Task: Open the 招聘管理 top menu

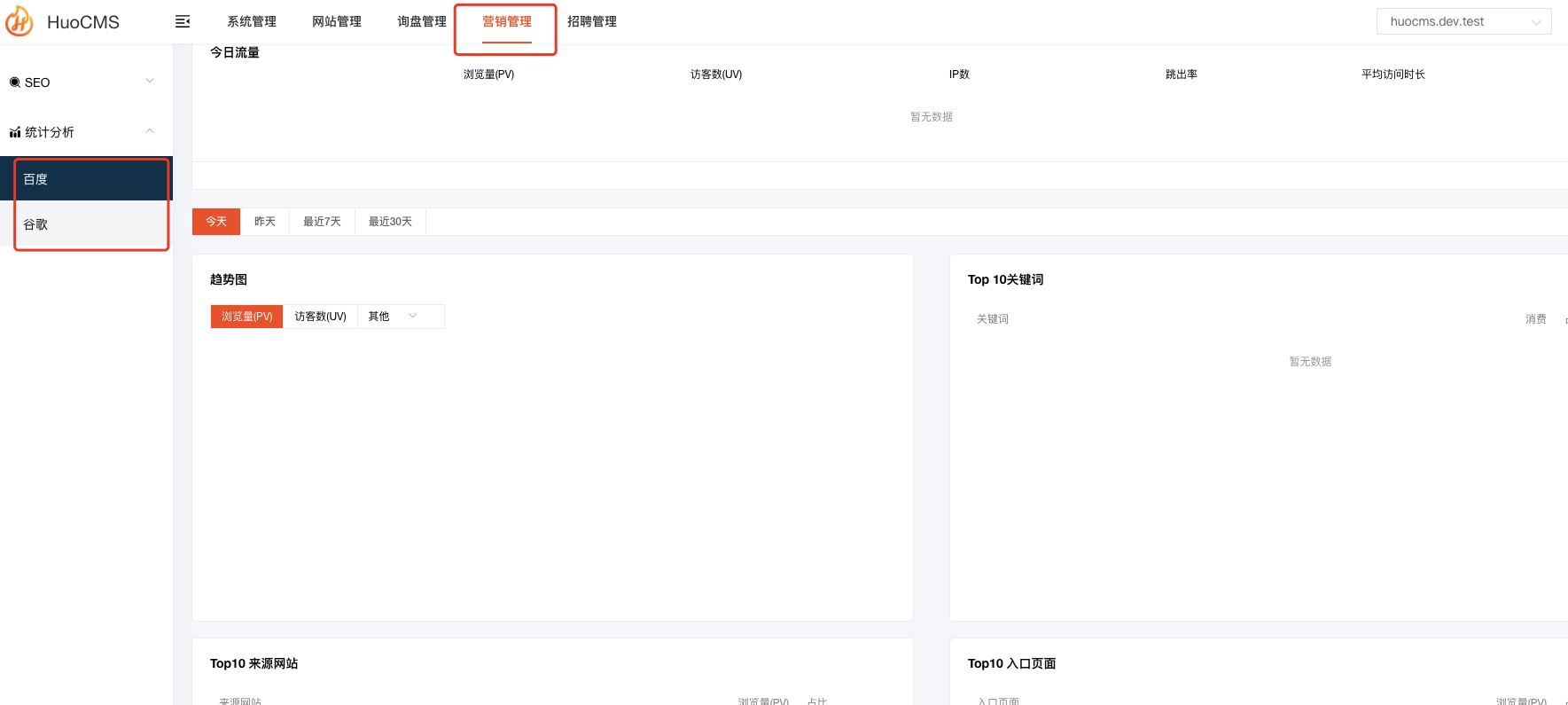Action: tap(592, 21)
